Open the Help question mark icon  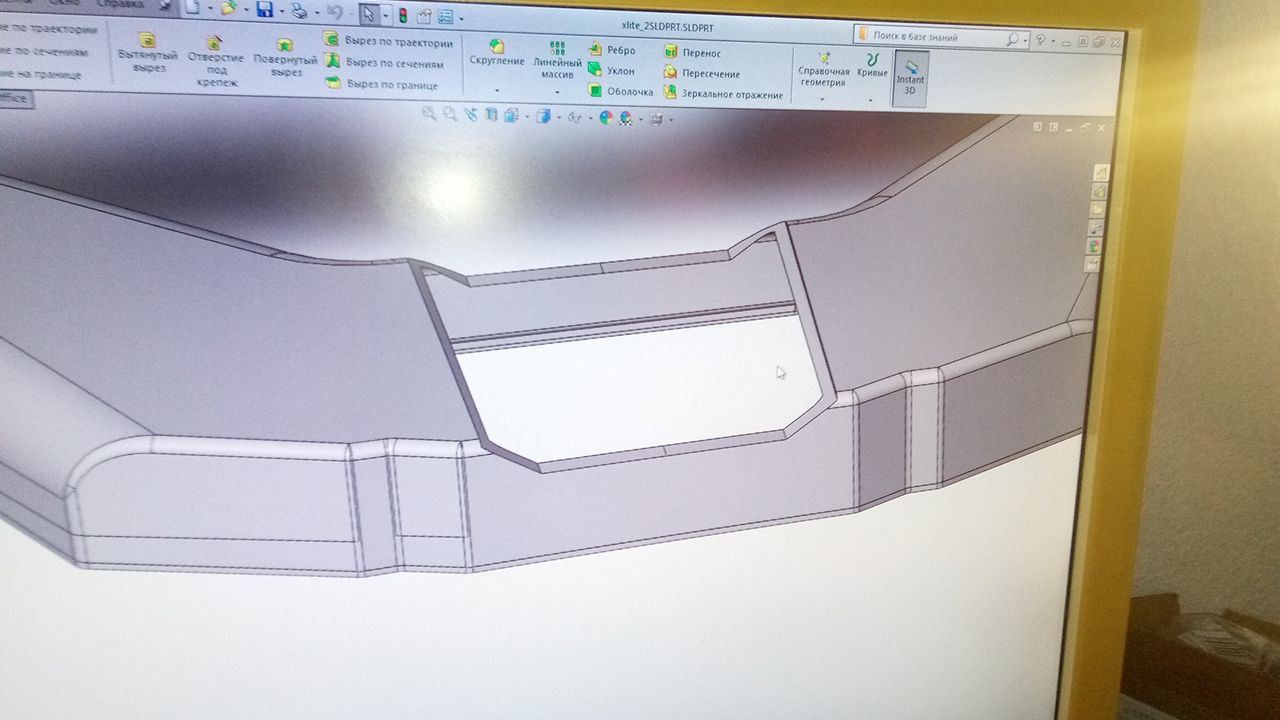pyautogui.click(x=1041, y=40)
